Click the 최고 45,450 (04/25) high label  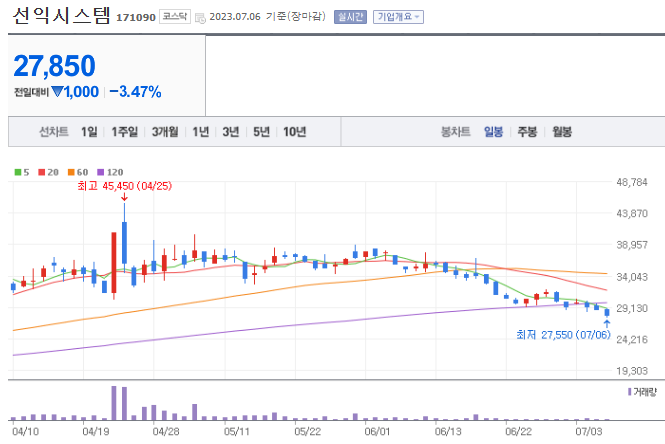pyautogui.click(x=124, y=186)
